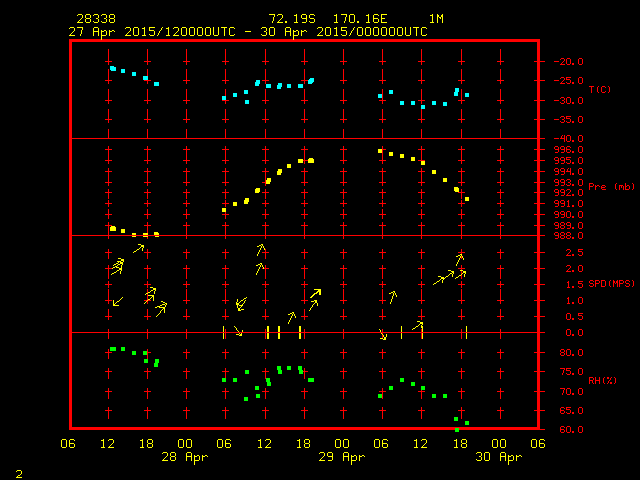Click the 1M label in header
The image size is (640, 480).
(x=436, y=19)
